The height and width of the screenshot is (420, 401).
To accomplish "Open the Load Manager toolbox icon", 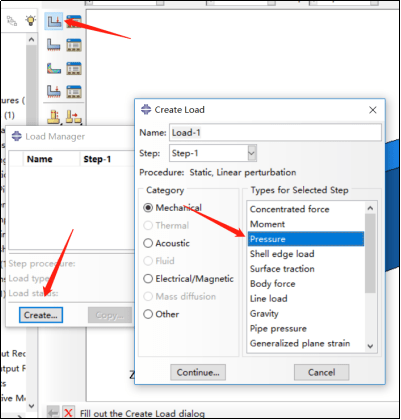I will [x=74, y=21].
